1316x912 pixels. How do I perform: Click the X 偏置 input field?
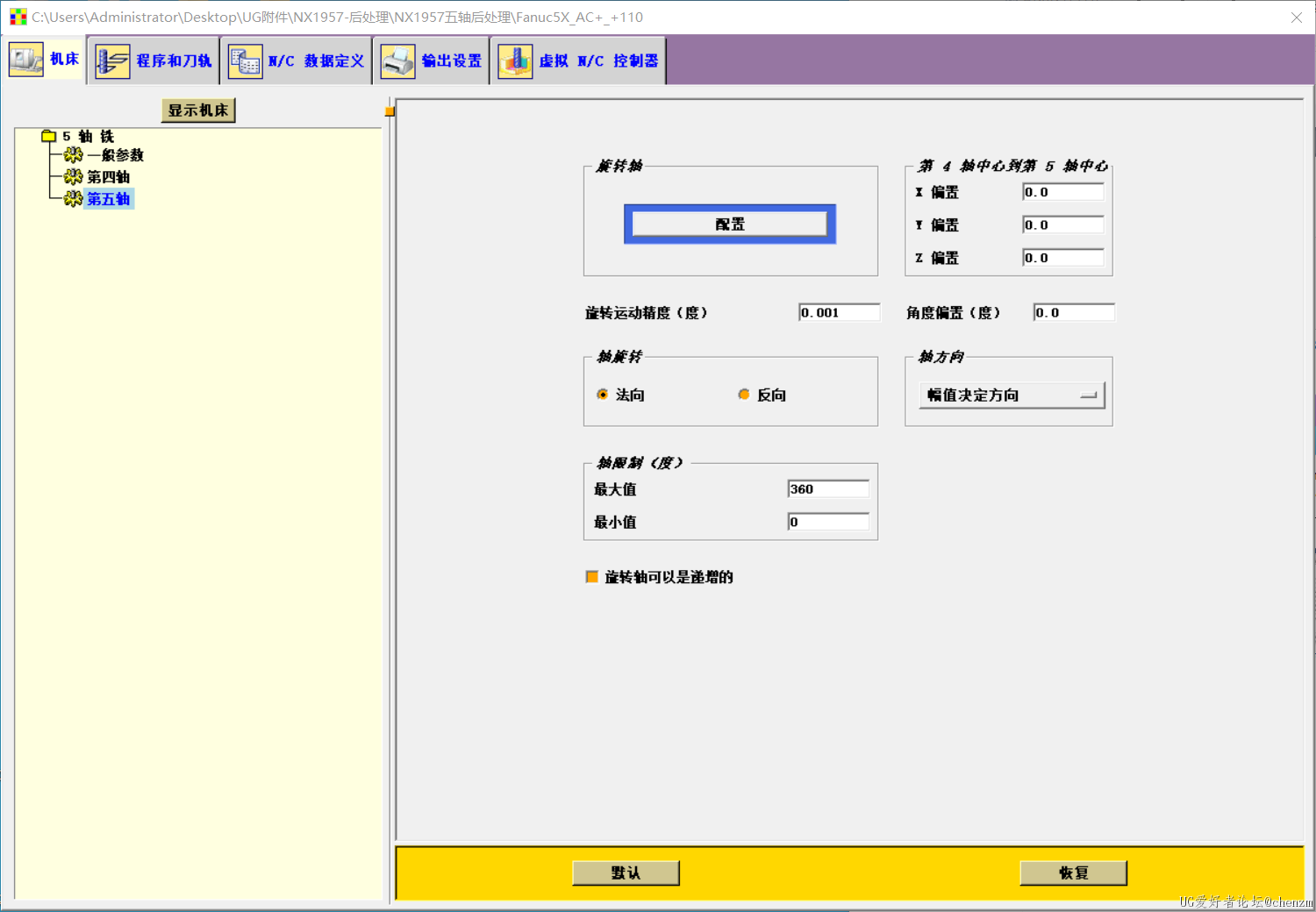[1063, 192]
